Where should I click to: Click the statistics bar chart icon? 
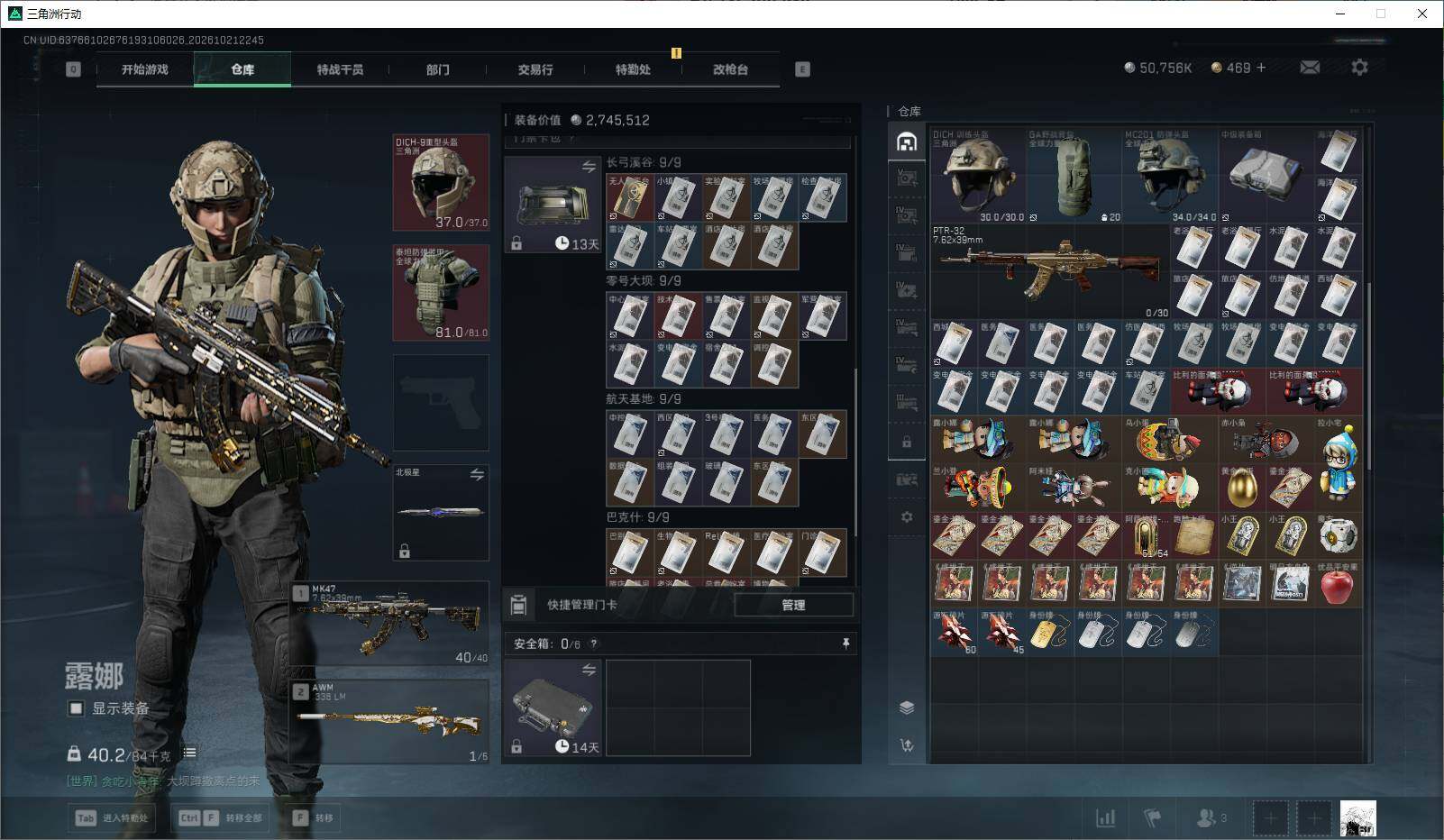[1105, 817]
